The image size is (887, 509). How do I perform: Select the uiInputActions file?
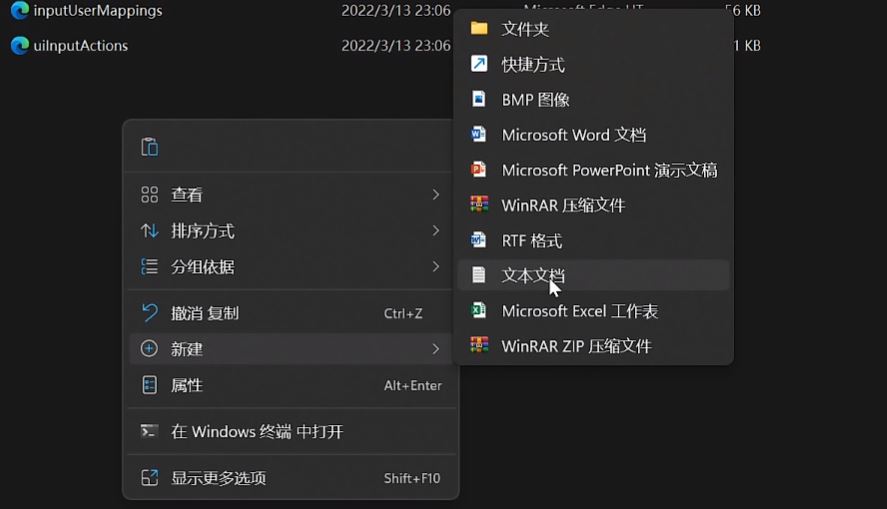coord(80,46)
